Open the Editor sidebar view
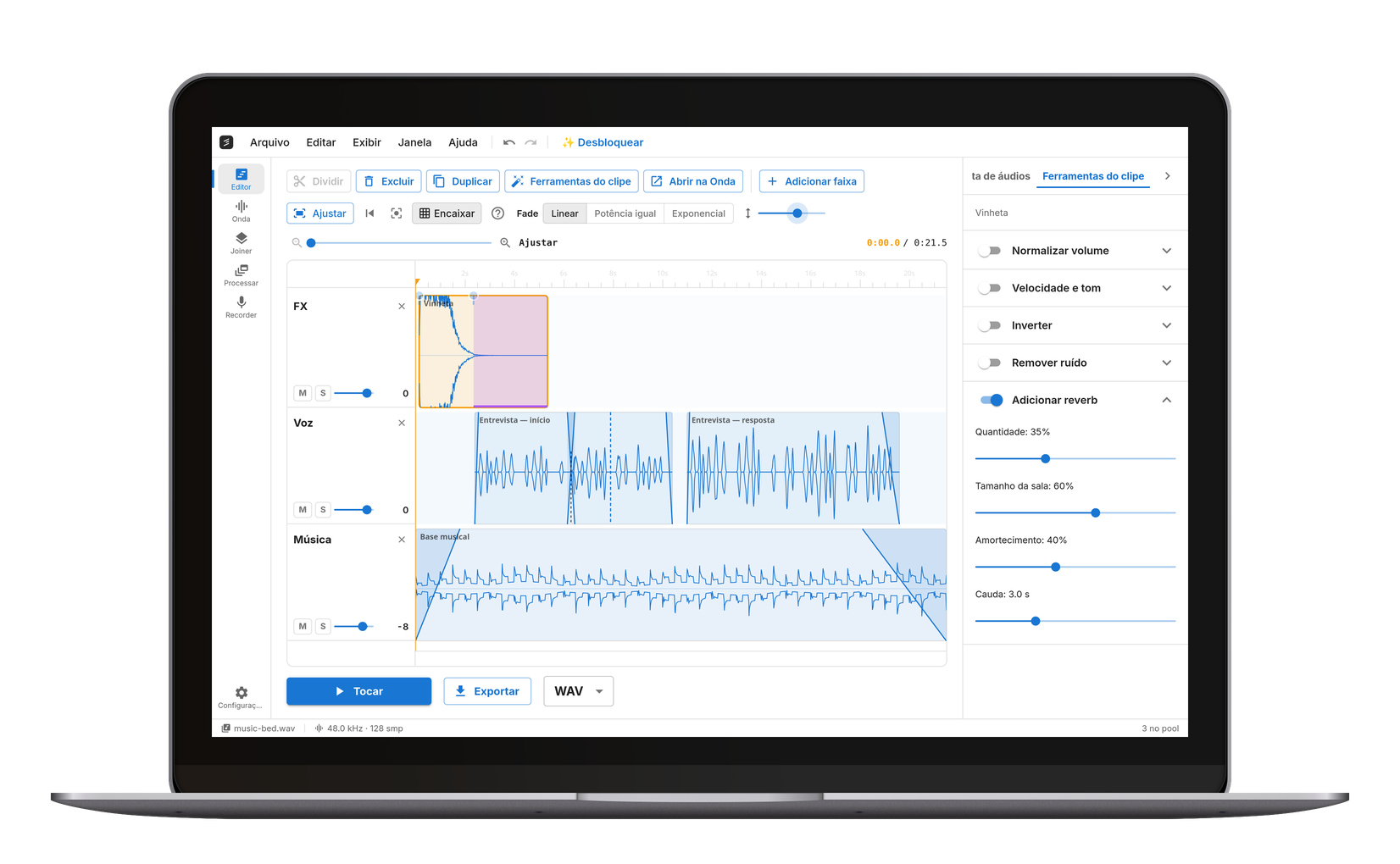This screenshot has height=864, width=1400. 242,179
